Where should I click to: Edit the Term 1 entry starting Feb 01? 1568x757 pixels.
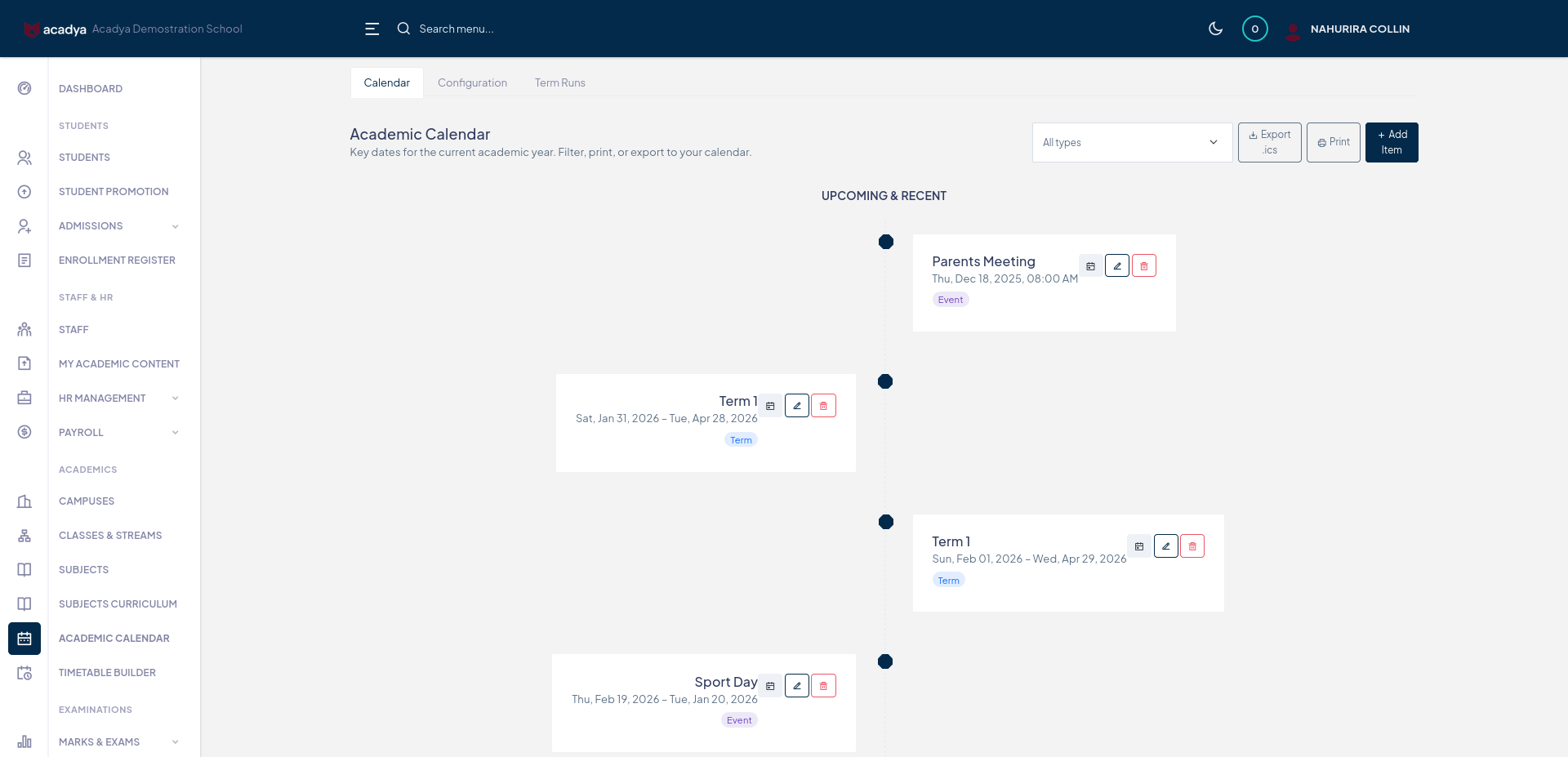(x=1165, y=546)
